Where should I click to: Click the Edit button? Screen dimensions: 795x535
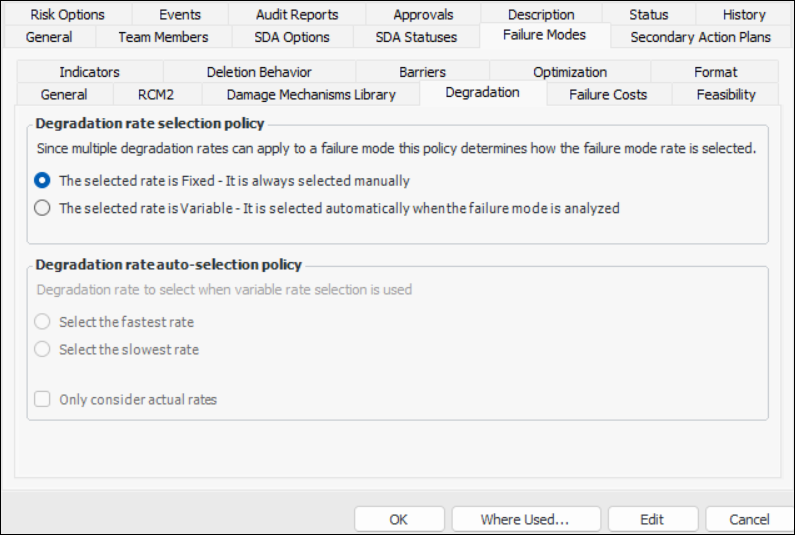click(652, 519)
